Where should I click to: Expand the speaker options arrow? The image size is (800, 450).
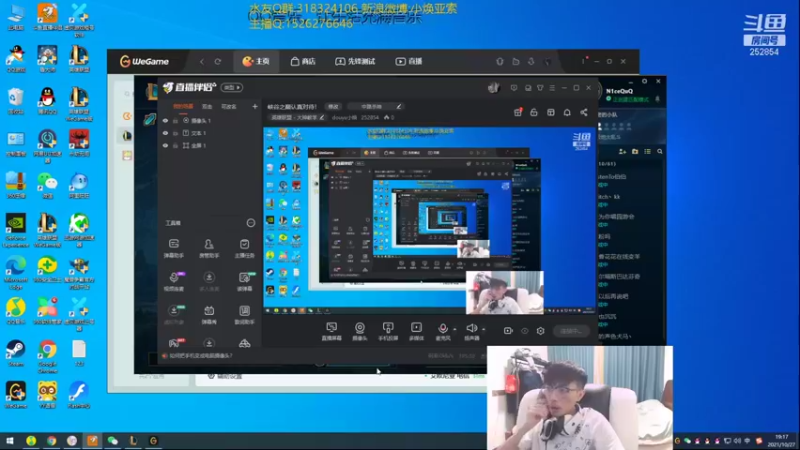[x=484, y=330]
